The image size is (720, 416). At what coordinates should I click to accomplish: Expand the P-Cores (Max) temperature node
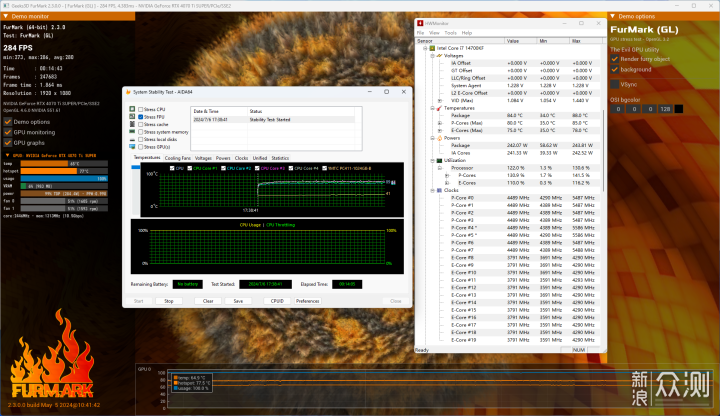[439, 122]
